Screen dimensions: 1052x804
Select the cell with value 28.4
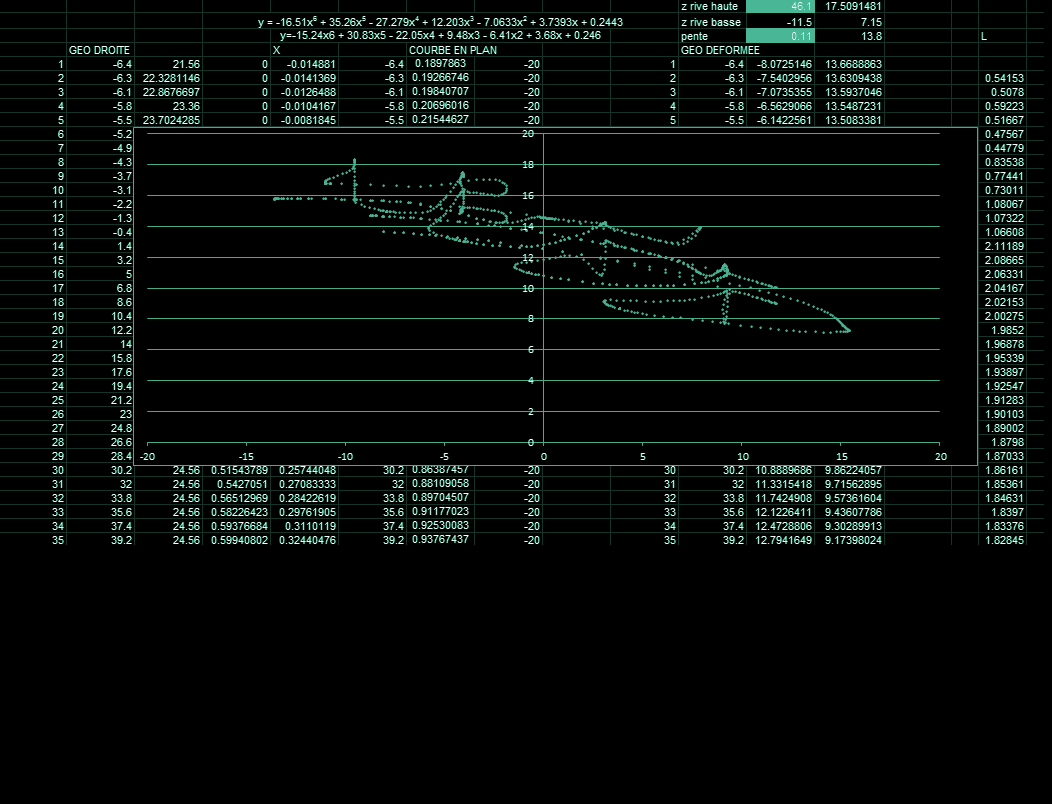pyautogui.click(x=100, y=456)
